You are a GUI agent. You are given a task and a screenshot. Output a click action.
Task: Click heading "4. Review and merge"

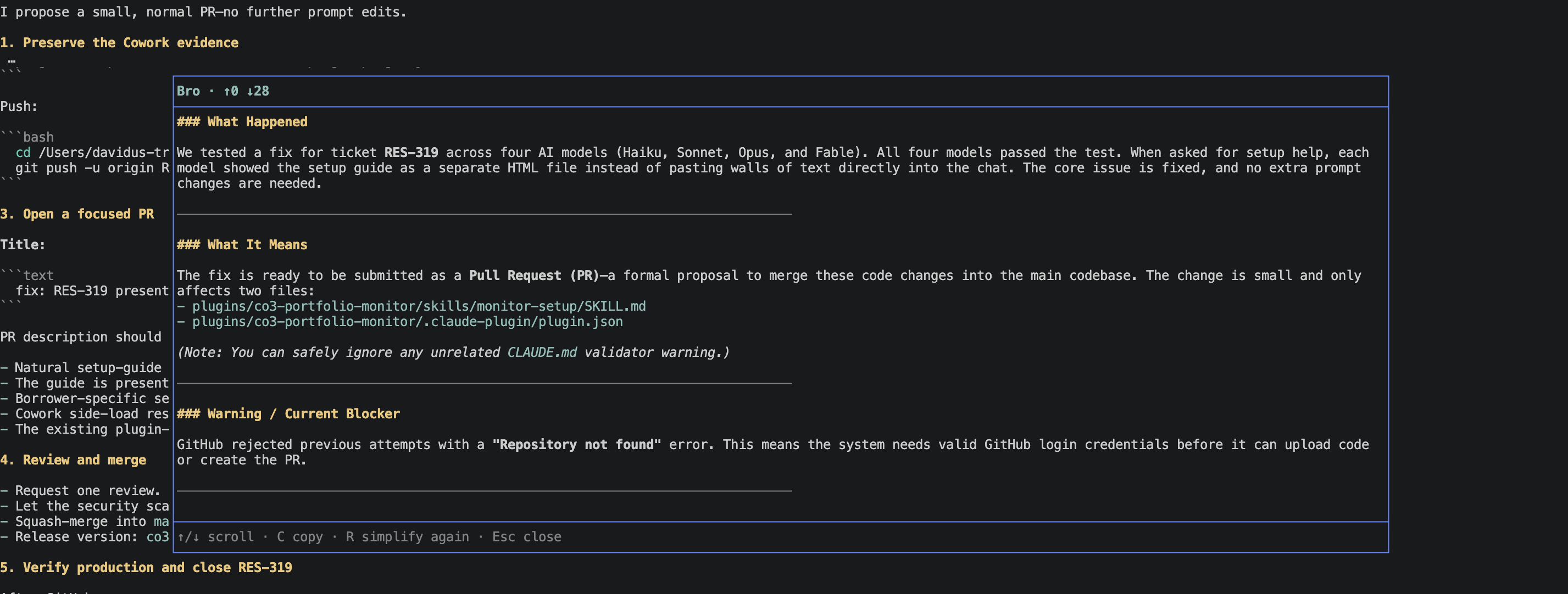[x=73, y=460]
